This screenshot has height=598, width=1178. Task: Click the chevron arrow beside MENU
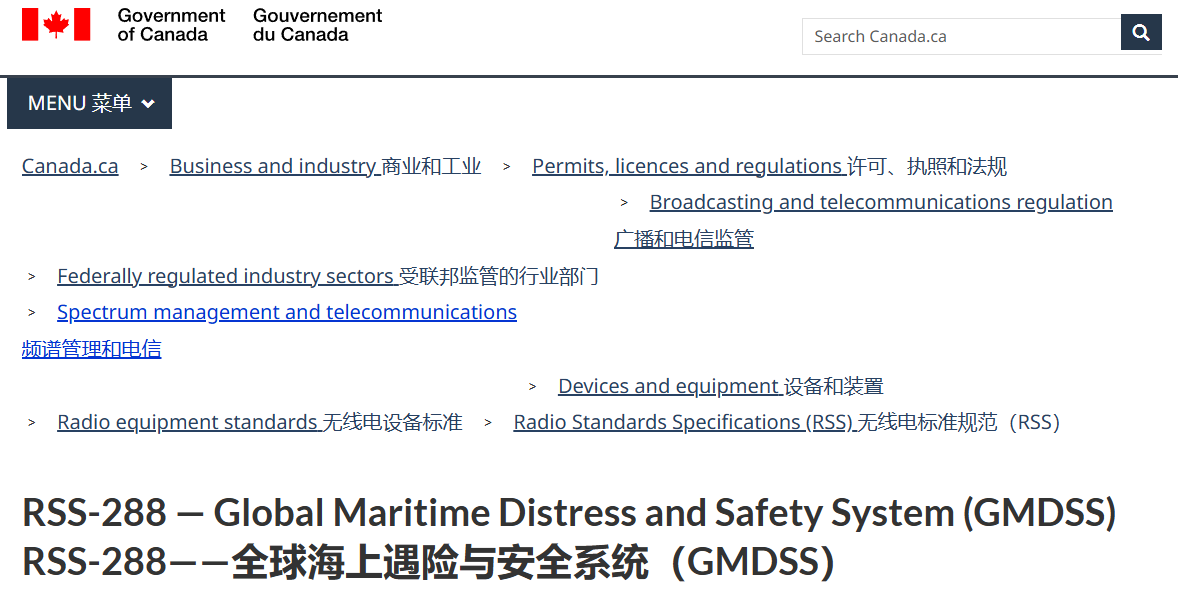[x=148, y=104]
